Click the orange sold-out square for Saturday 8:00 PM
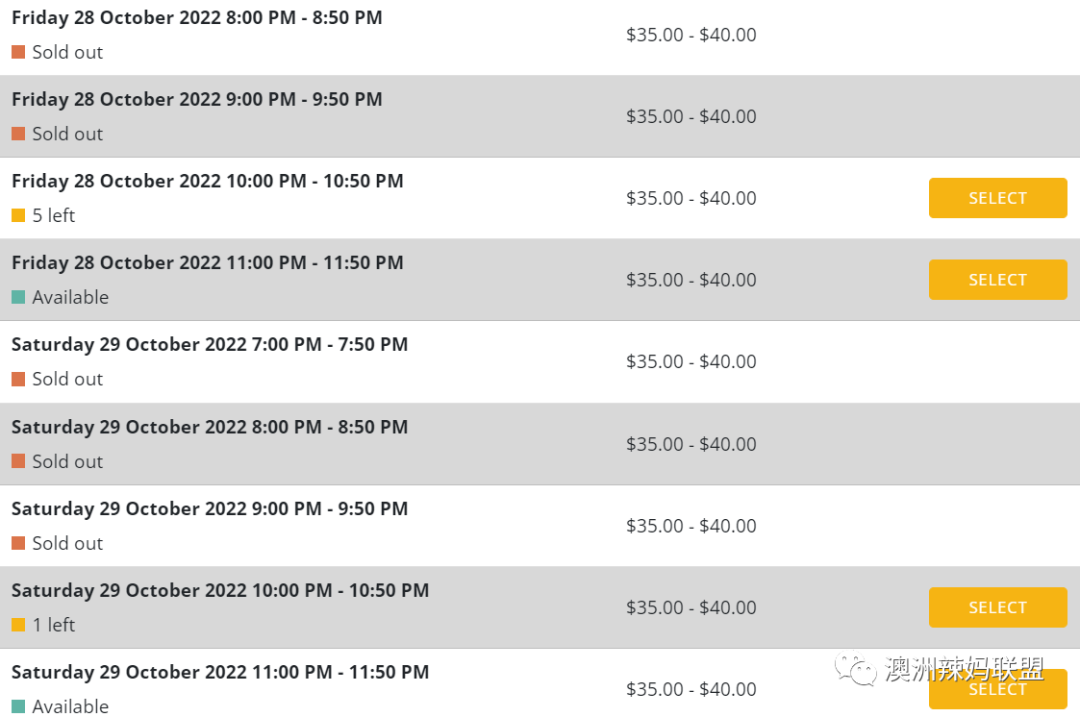The image size is (1080, 717). [x=19, y=461]
